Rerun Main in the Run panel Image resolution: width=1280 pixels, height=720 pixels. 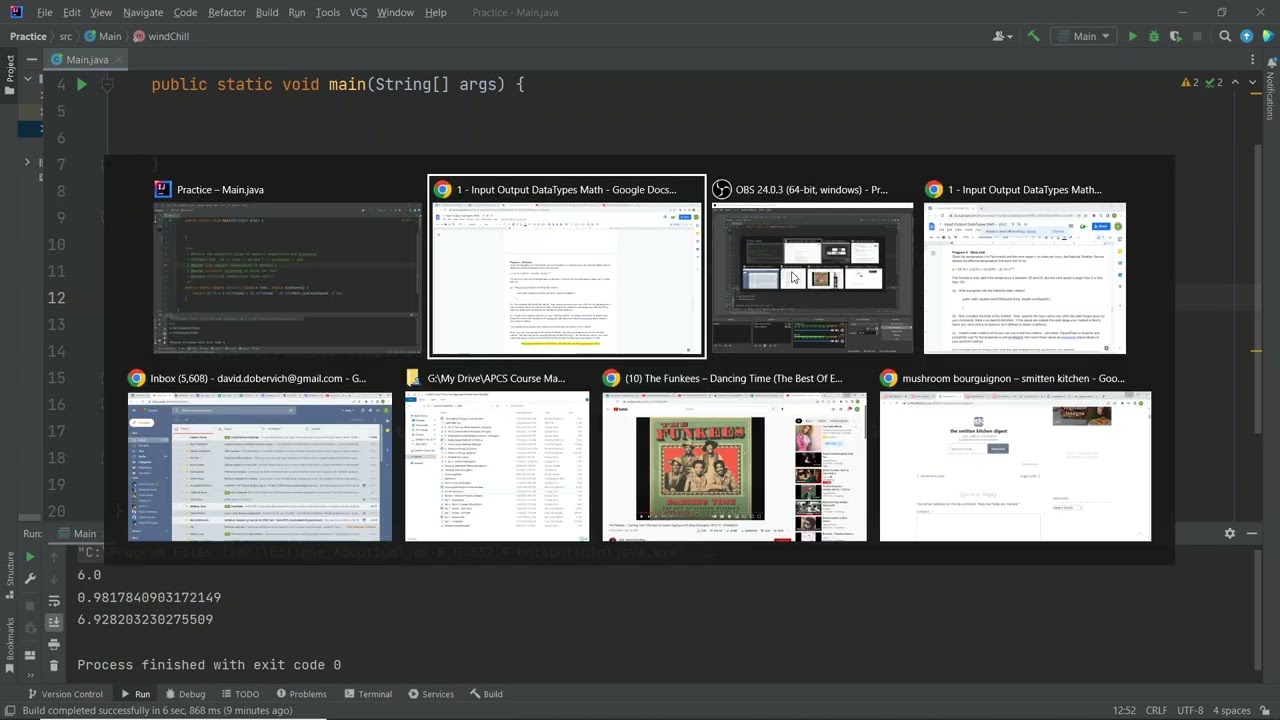tap(30, 557)
